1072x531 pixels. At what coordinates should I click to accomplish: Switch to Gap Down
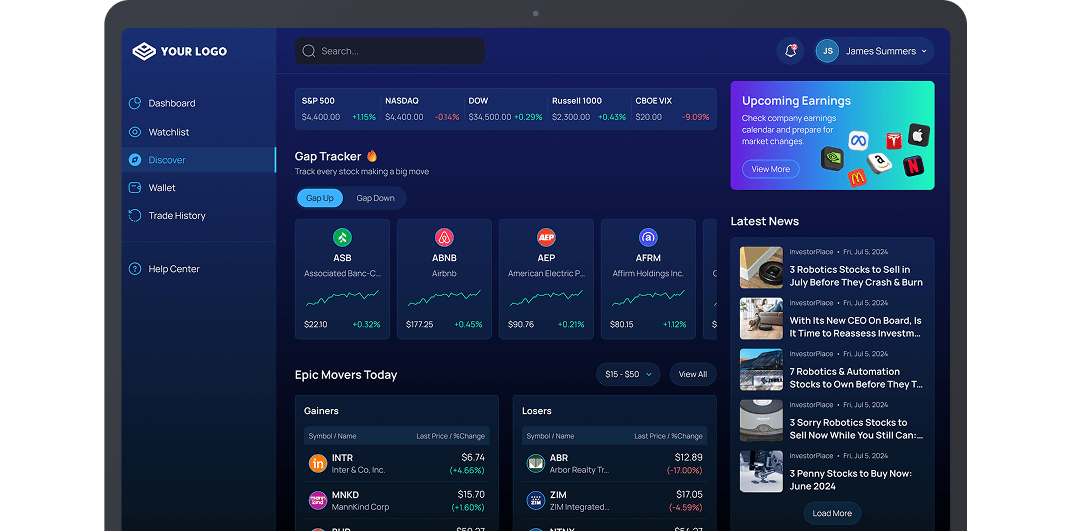coord(375,198)
